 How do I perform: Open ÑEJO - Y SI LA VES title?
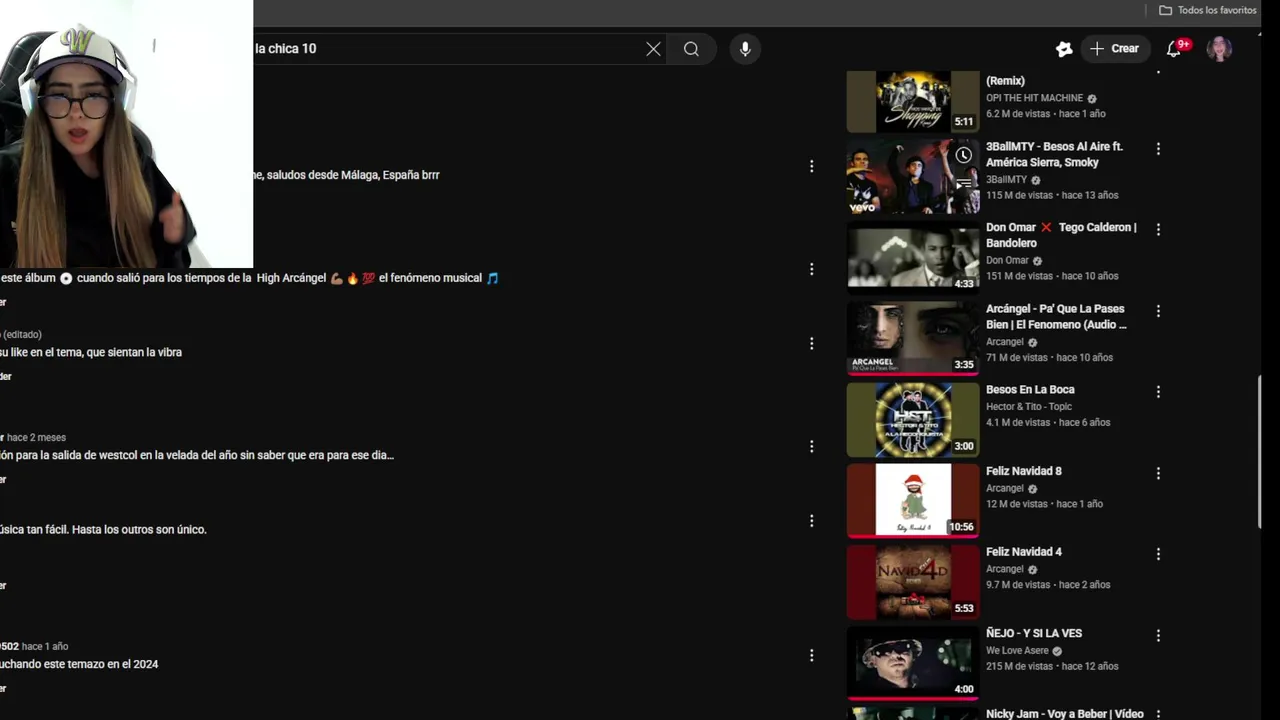click(1034, 633)
